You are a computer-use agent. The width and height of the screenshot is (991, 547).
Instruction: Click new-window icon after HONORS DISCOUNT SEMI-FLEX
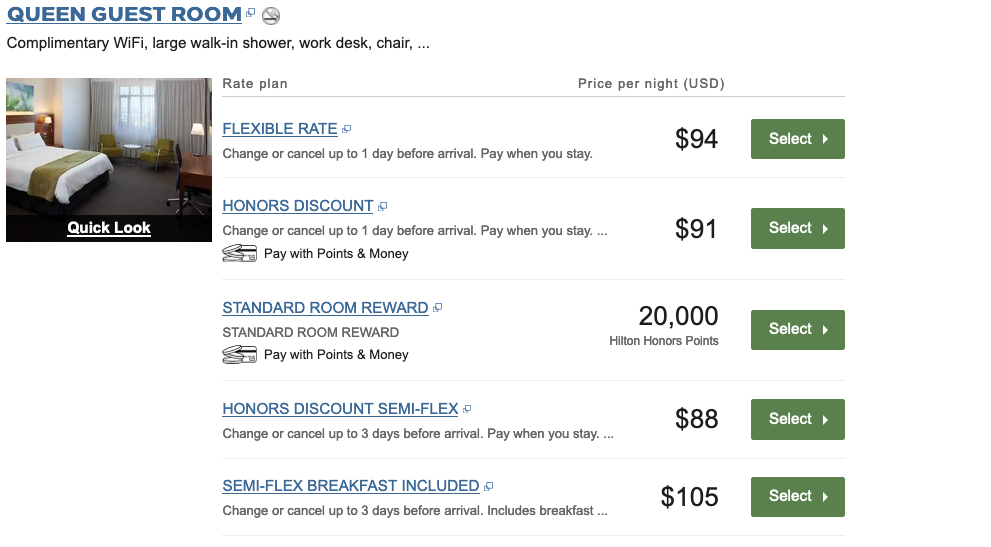coord(467,409)
